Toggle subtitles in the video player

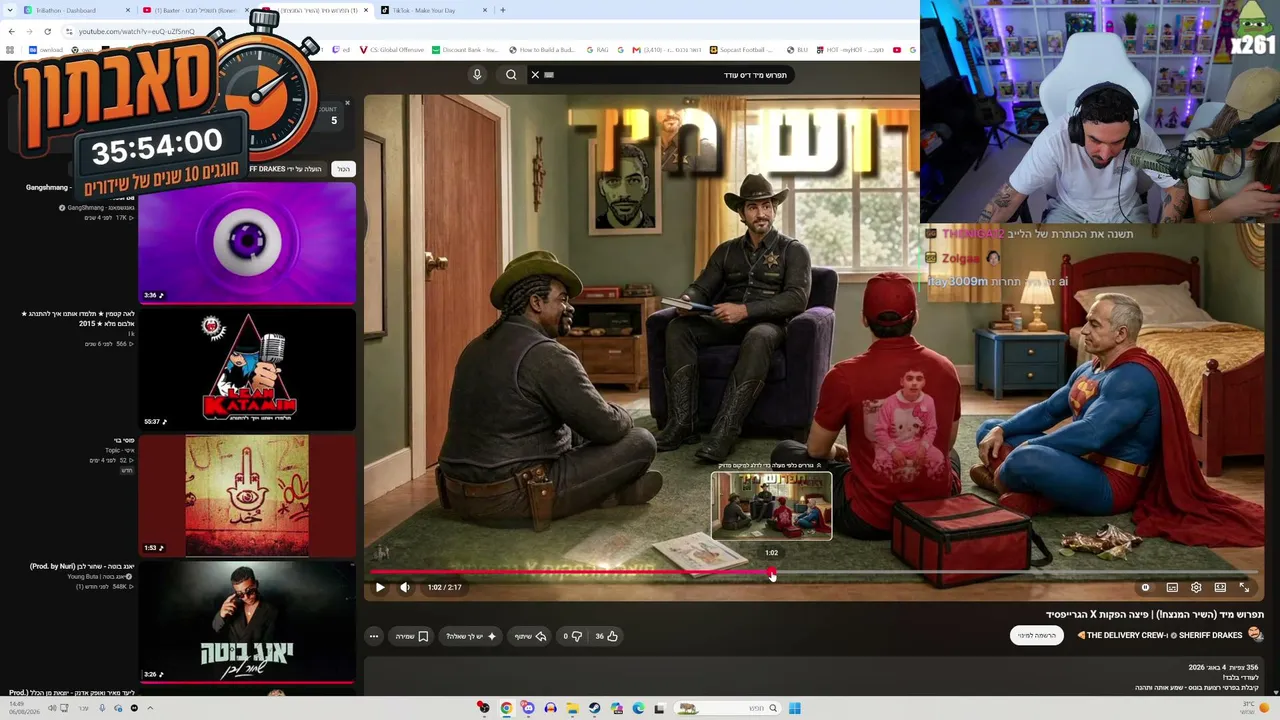tap(1172, 587)
